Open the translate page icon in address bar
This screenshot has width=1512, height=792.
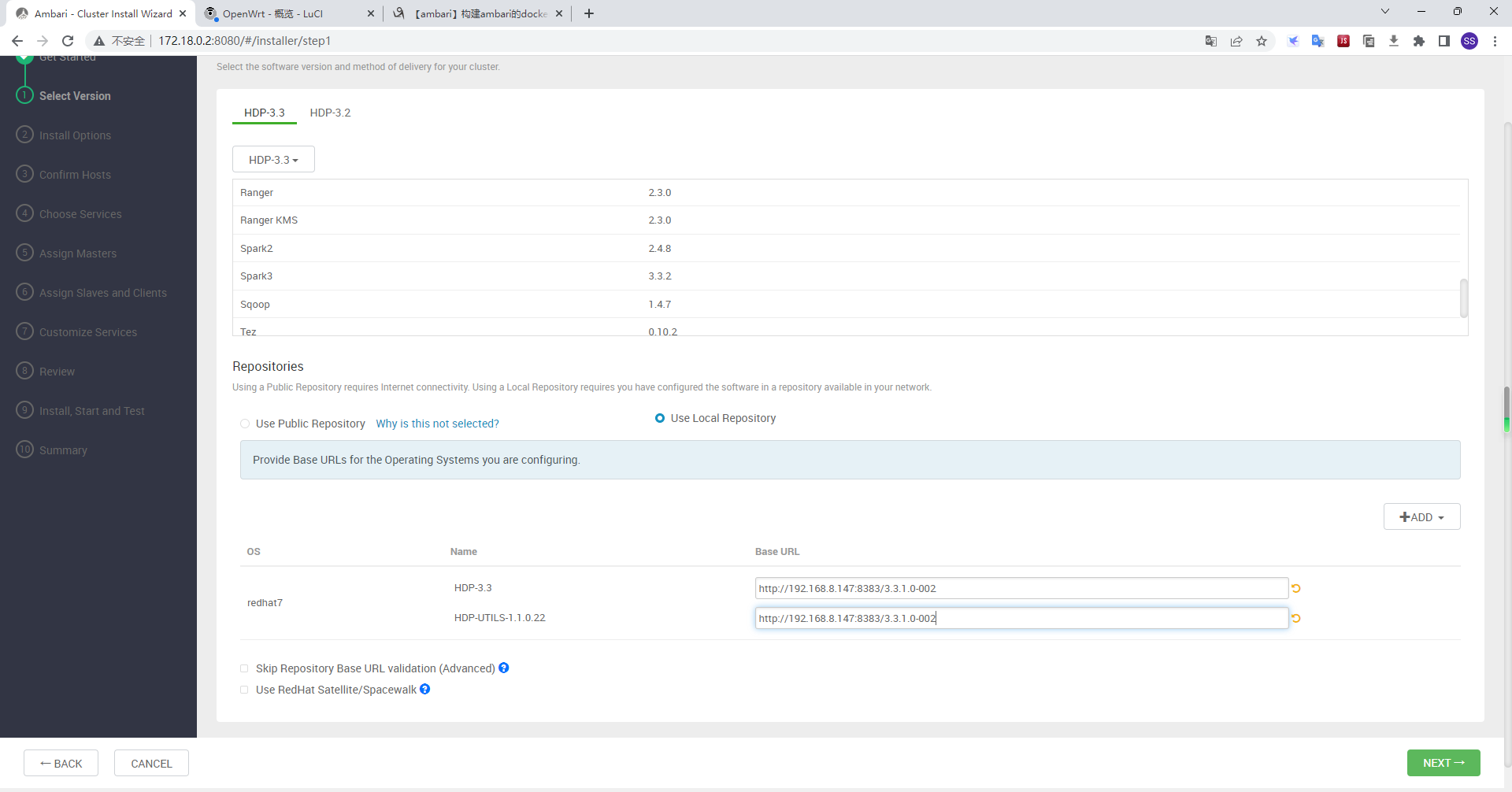pyautogui.click(x=1211, y=41)
